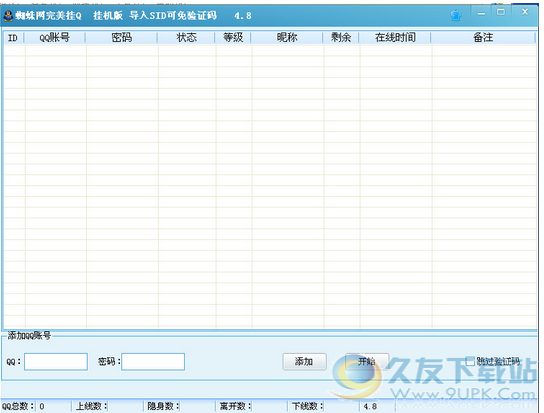Click the QQ总数 status bar entry
544x413 pixels.
[18, 406]
